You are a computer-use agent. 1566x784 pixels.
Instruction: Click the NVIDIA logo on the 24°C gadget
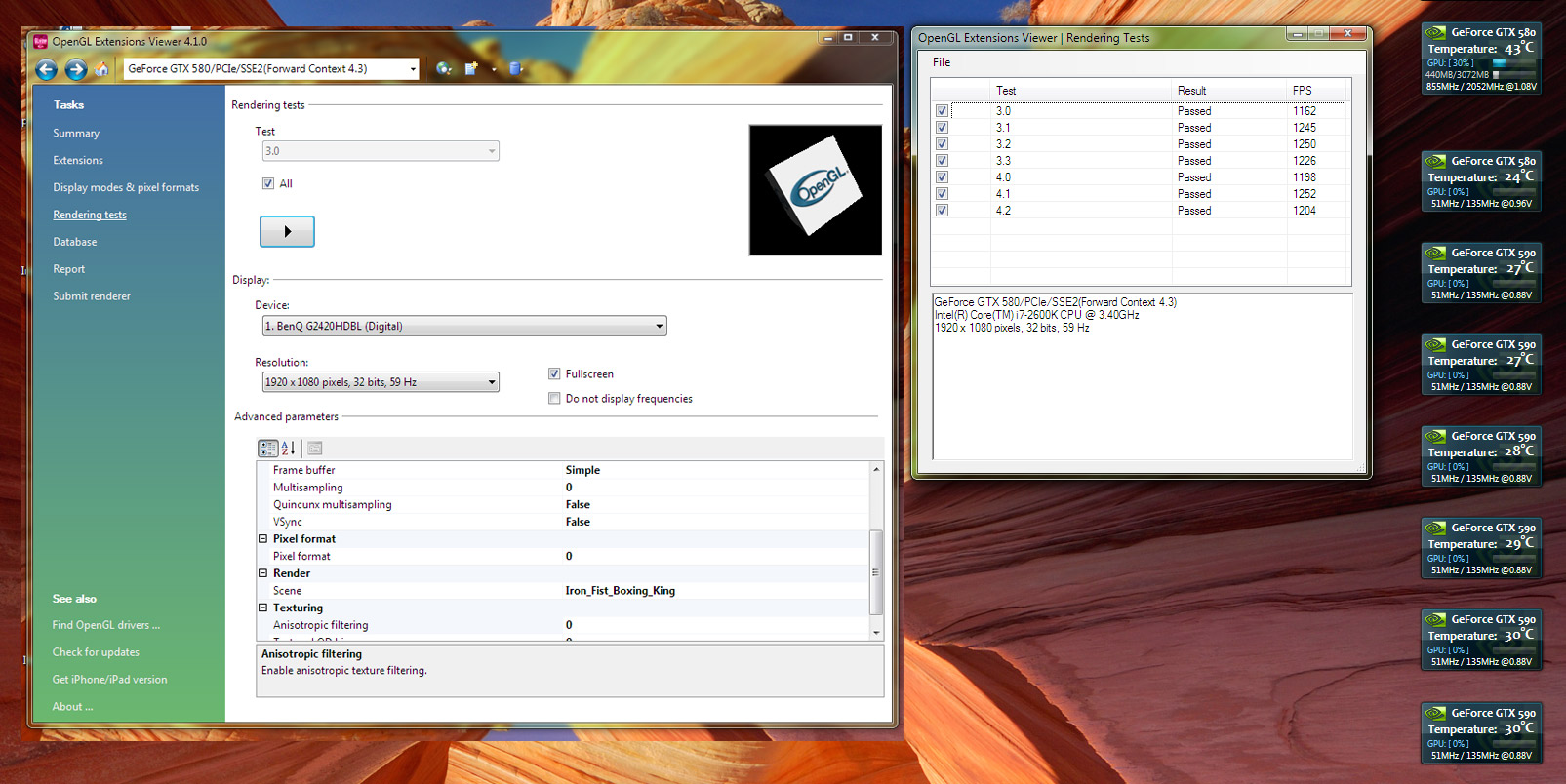1434,161
